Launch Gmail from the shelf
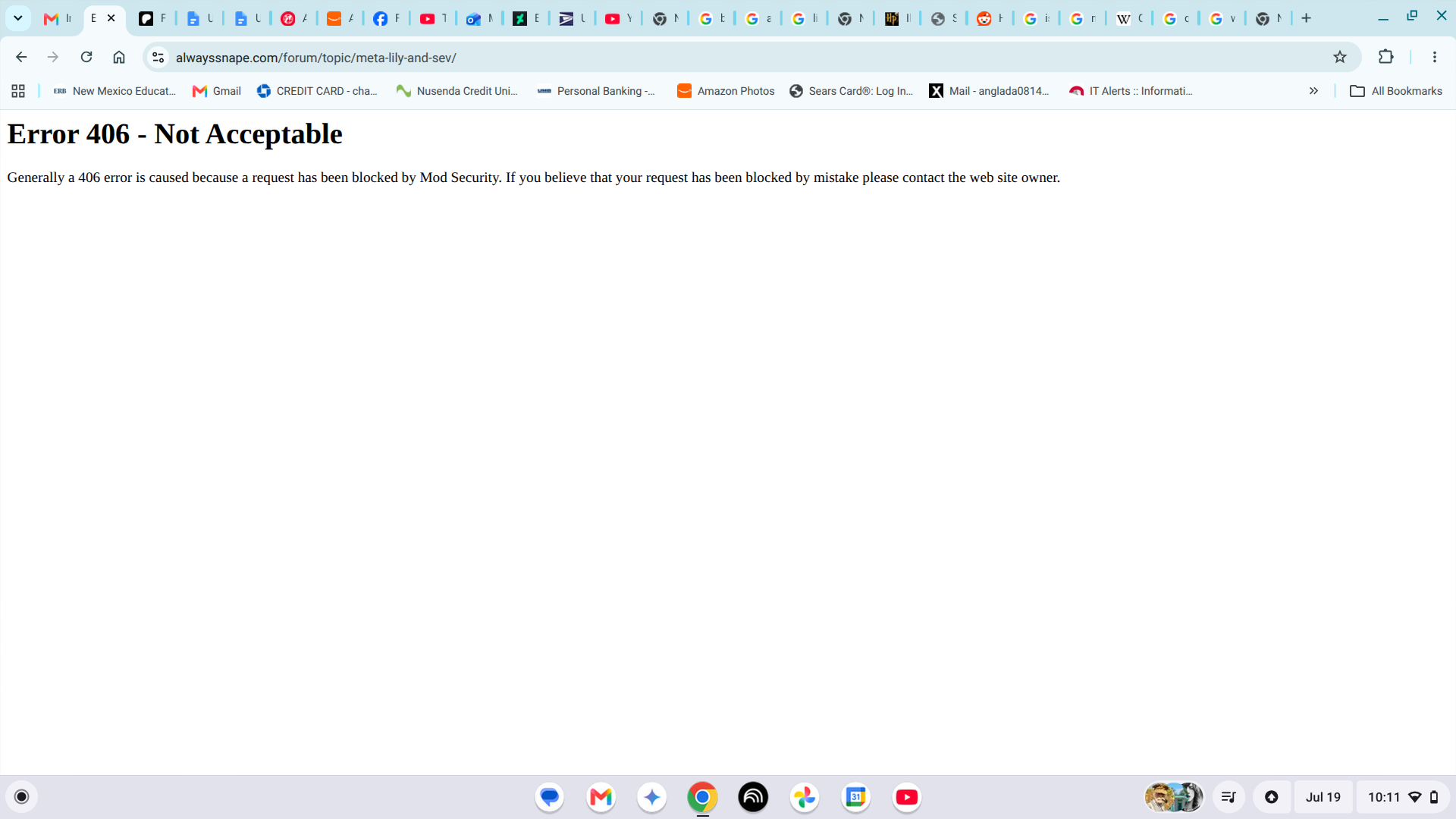 601,797
